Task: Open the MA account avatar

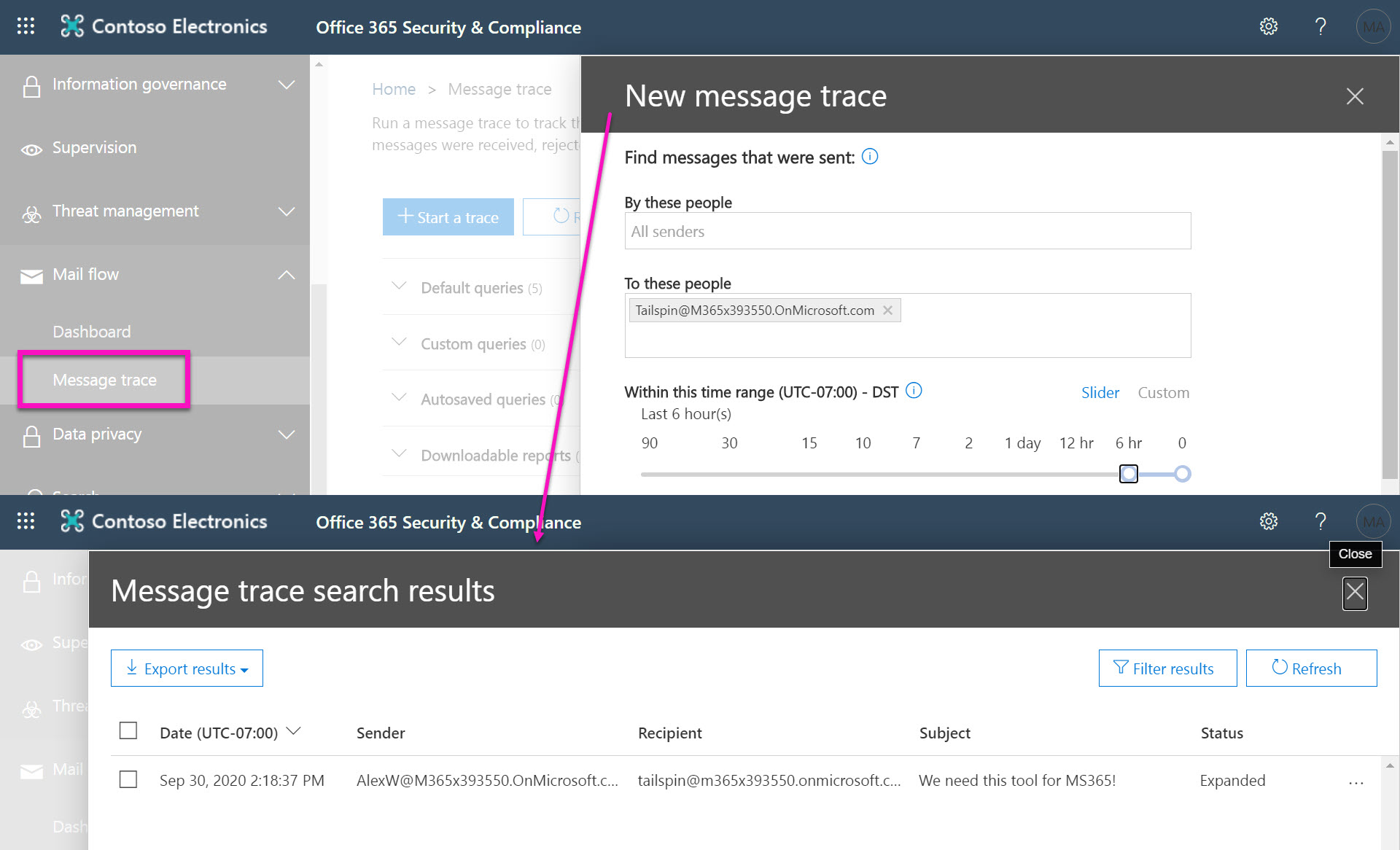Action: pos(1373,27)
